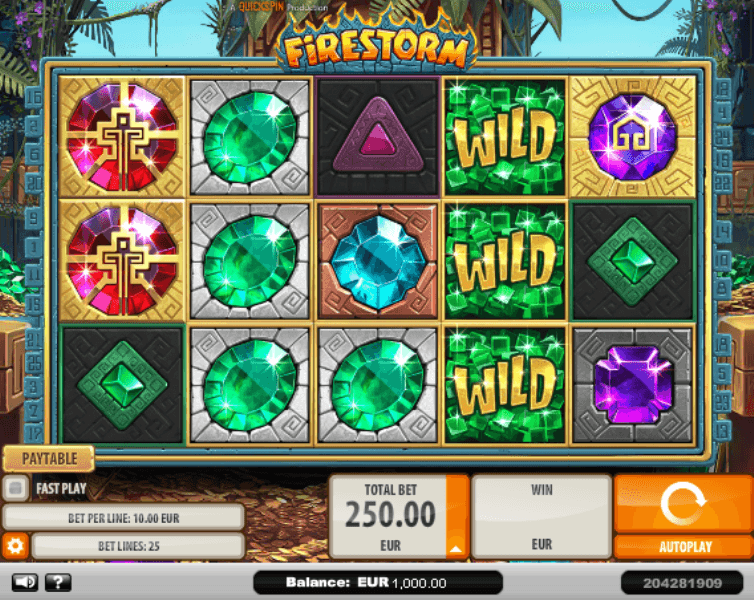Open help with the question mark icon

tap(58, 583)
